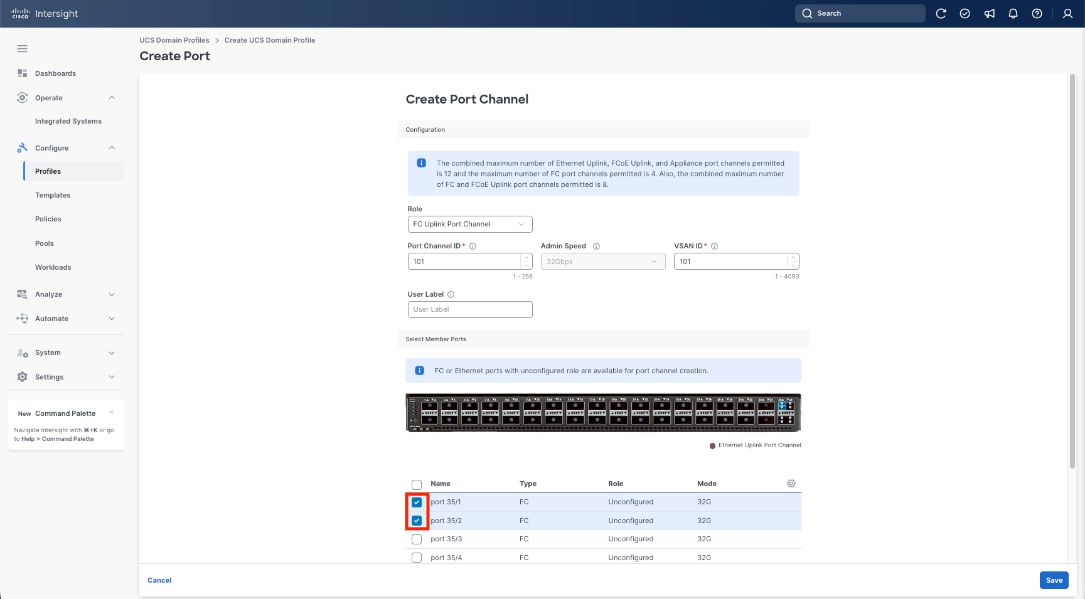This screenshot has height=599, width=1085.
Task: Open Integrated Systems in the sidebar
Action: point(68,121)
